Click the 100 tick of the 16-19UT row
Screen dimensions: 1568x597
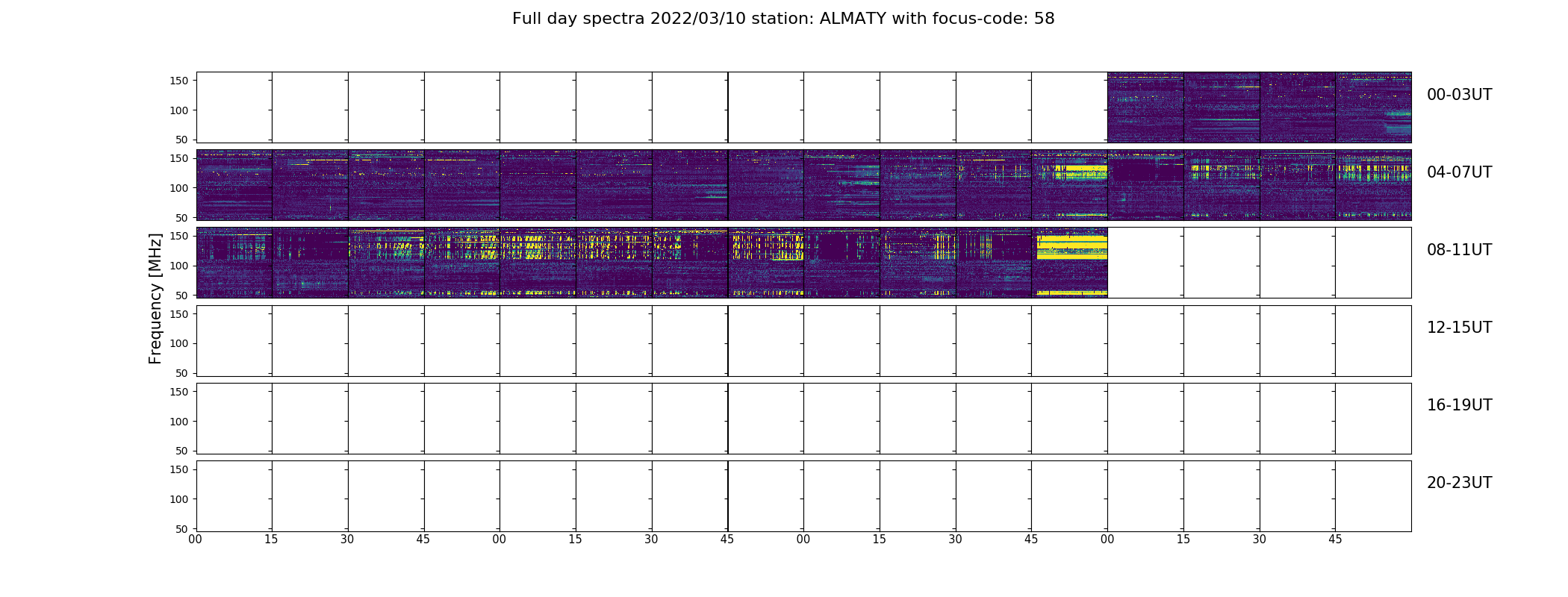point(181,422)
